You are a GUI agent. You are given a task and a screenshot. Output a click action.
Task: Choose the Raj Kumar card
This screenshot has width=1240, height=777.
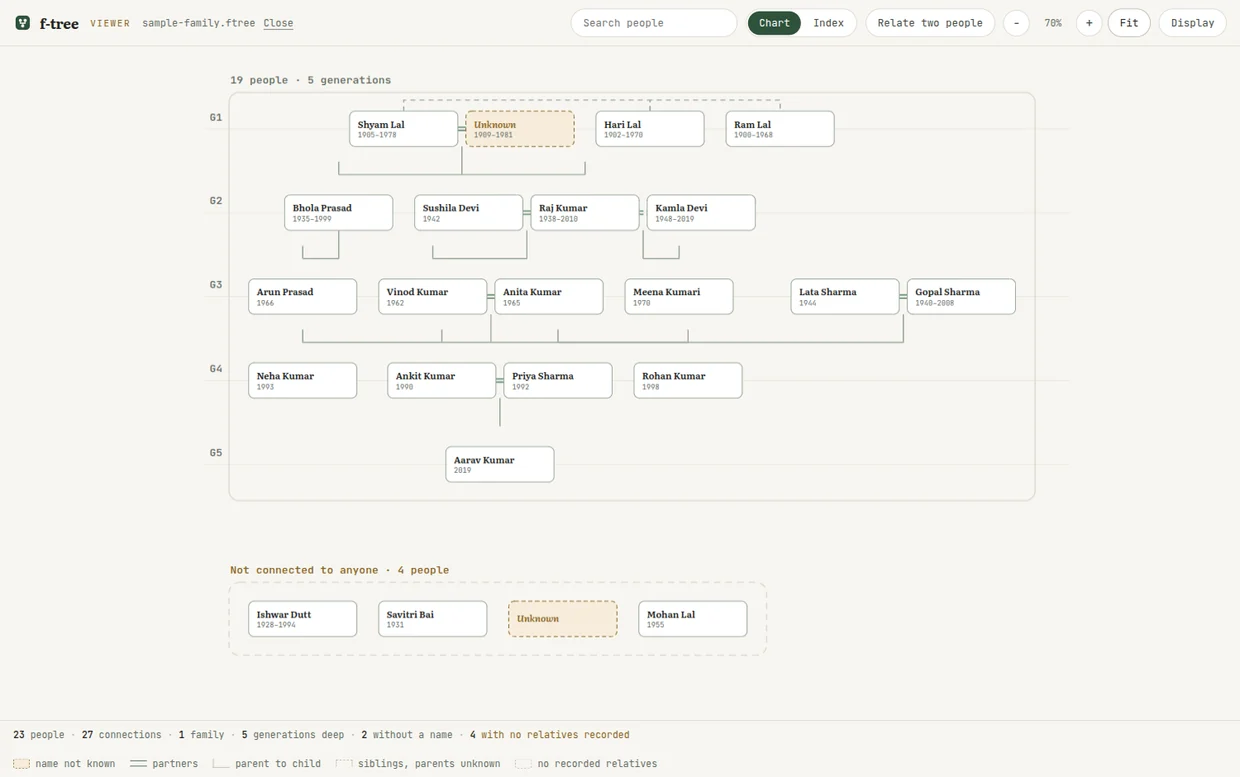585,213
